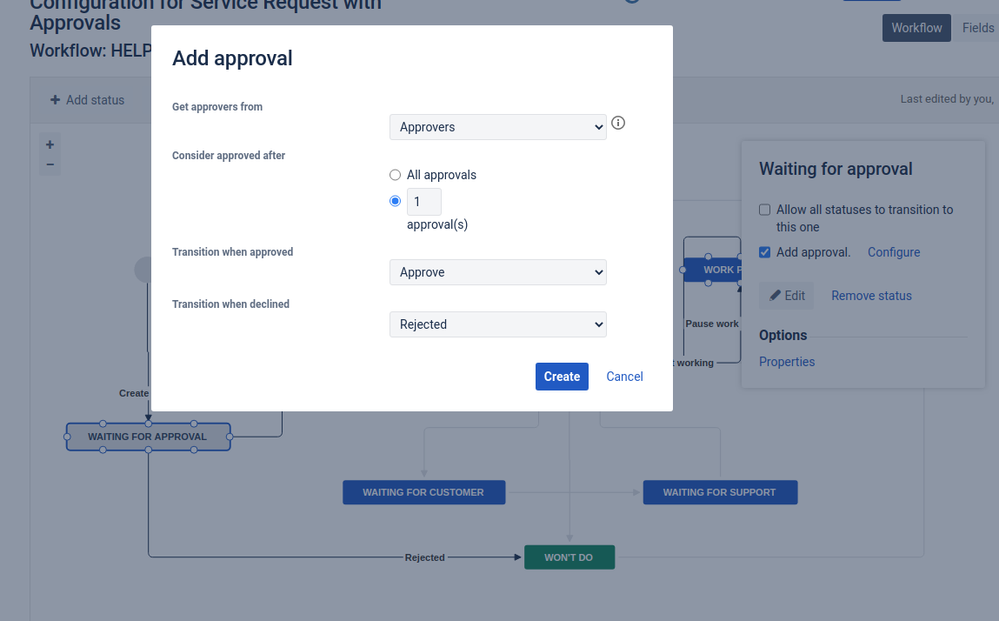Switch to the Workflow tab
Screen dimensions: 999x621
(916, 28)
